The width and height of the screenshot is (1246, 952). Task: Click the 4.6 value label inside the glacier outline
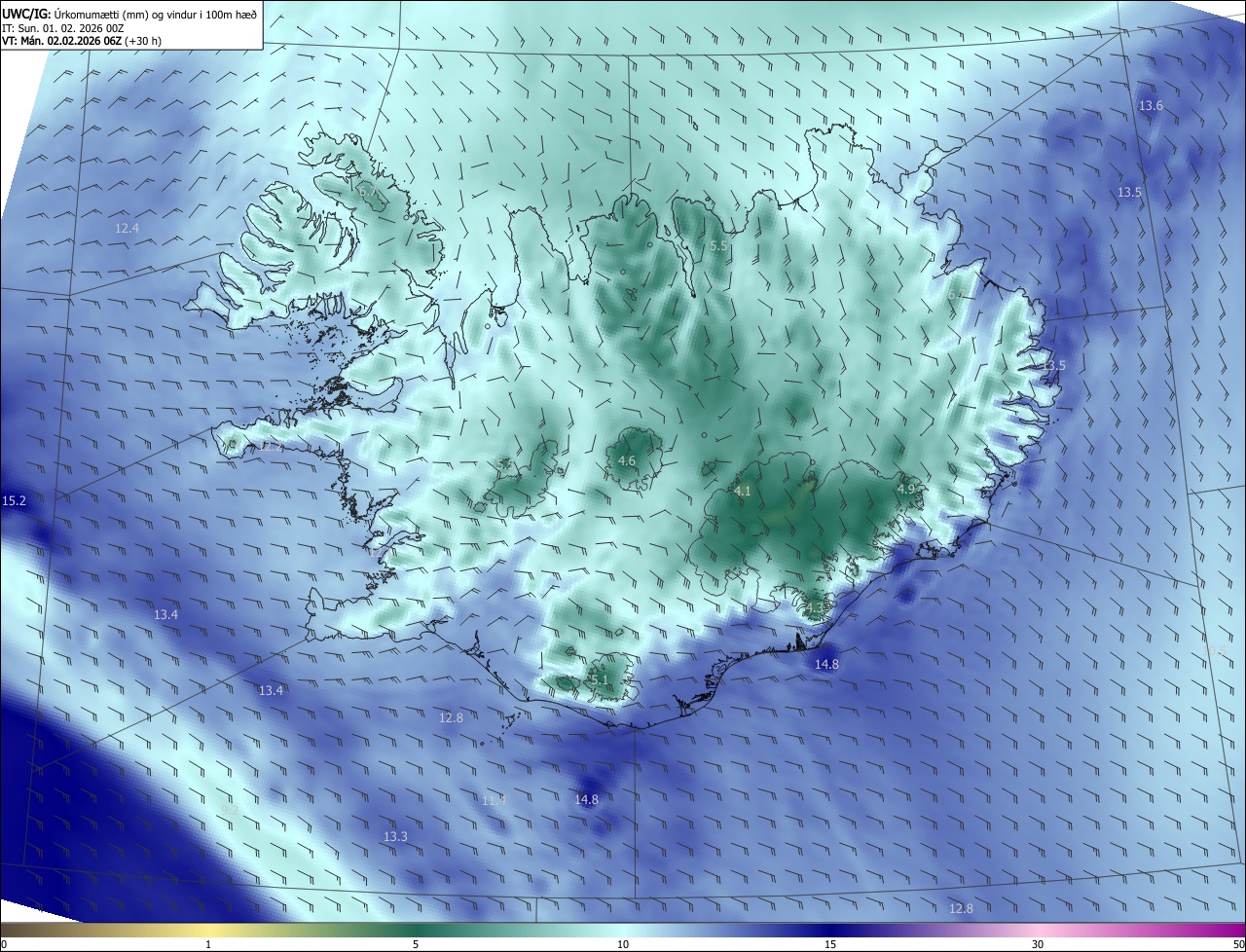coord(627,461)
